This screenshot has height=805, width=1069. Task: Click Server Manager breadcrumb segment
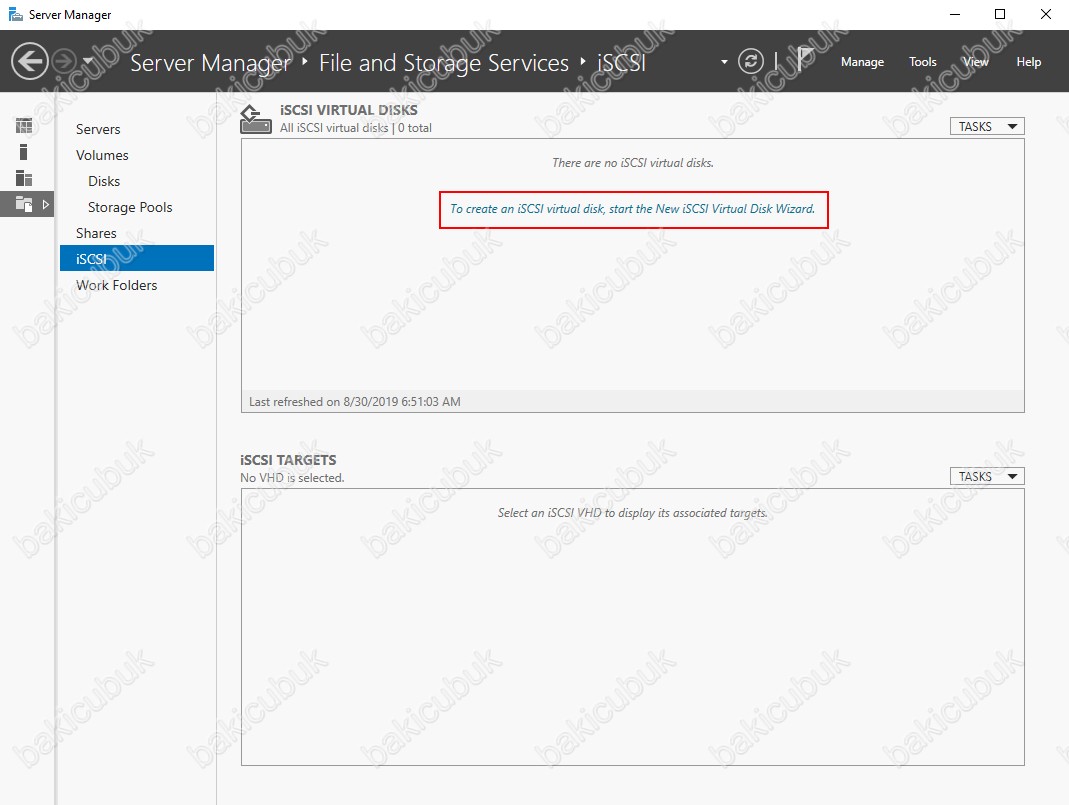coord(211,63)
